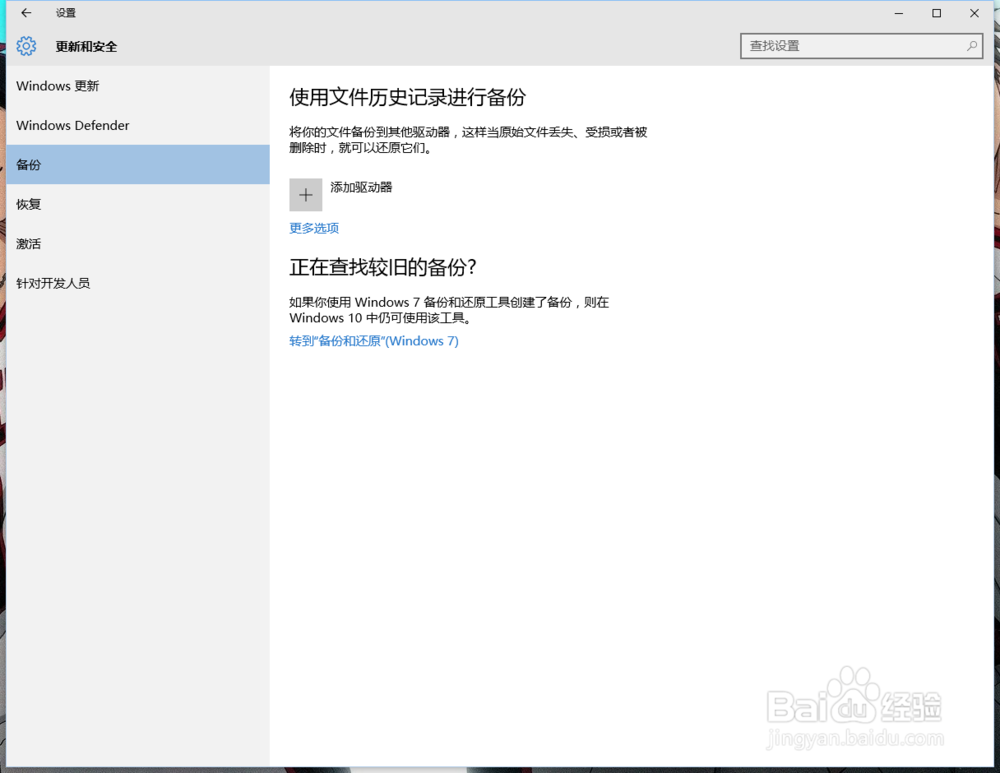Viewport: 1000px width, 773px height.
Task: Click heading 正在查找较旧的备份?
Action: 383,267
